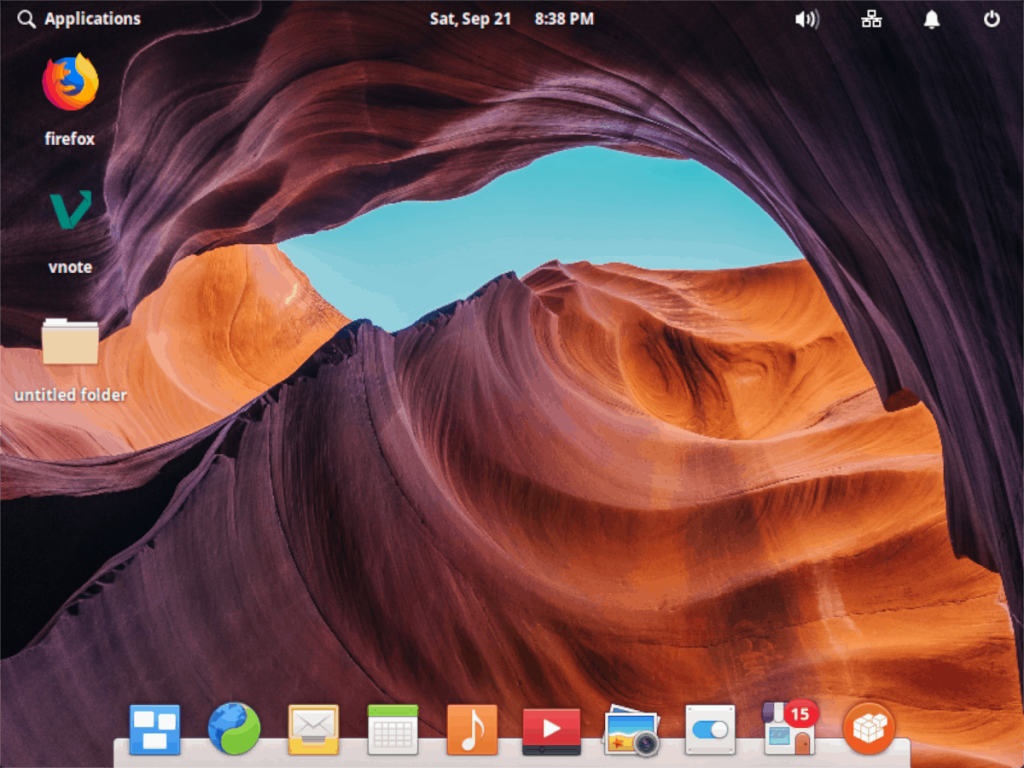Launch the Epiphany web browser in the dock
This screenshot has width=1024, height=768.
(x=232, y=729)
